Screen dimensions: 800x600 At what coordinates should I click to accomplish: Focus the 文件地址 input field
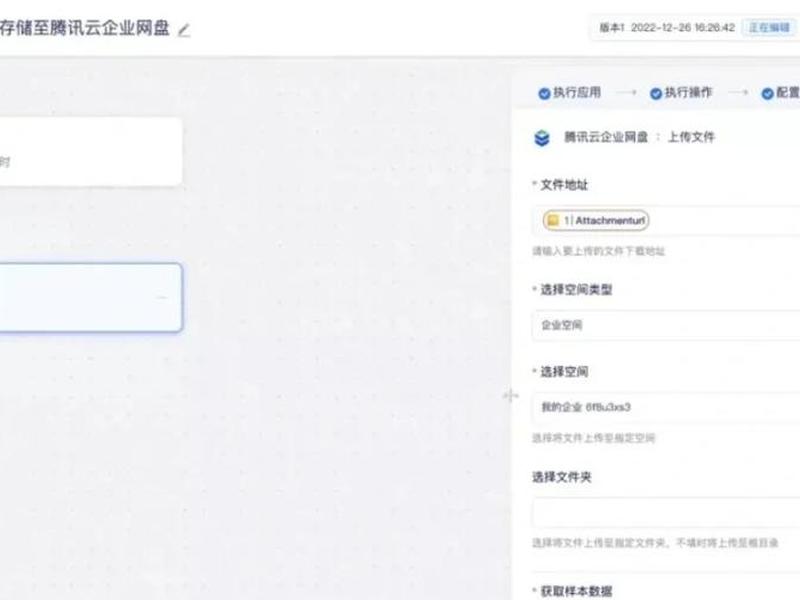point(666,221)
